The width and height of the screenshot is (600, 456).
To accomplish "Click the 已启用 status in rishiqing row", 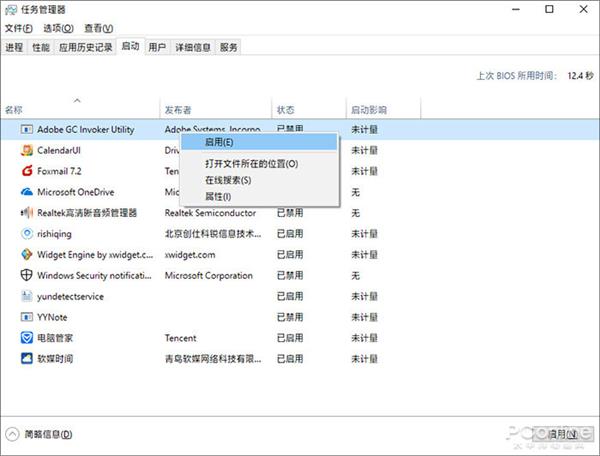I will tap(290, 234).
